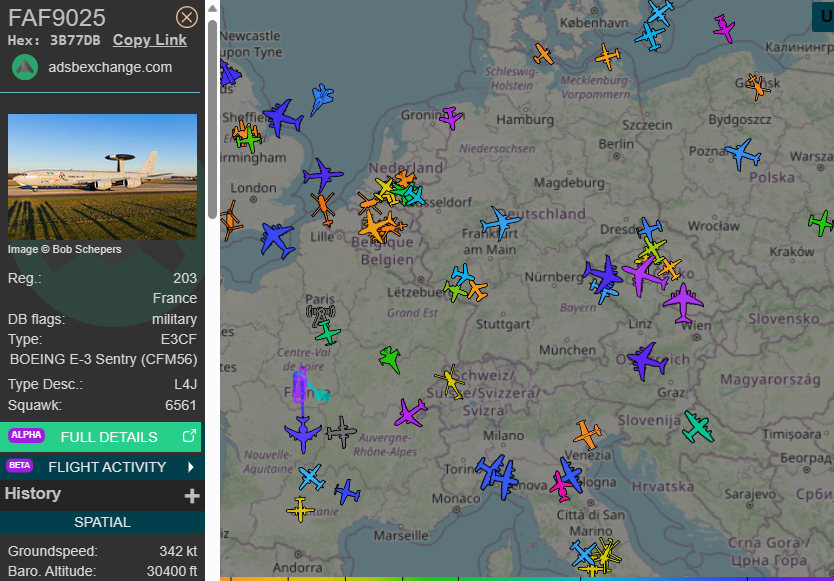834x581 pixels.
Task: Select the teal aircraft near Slovenija
Action: (697, 426)
